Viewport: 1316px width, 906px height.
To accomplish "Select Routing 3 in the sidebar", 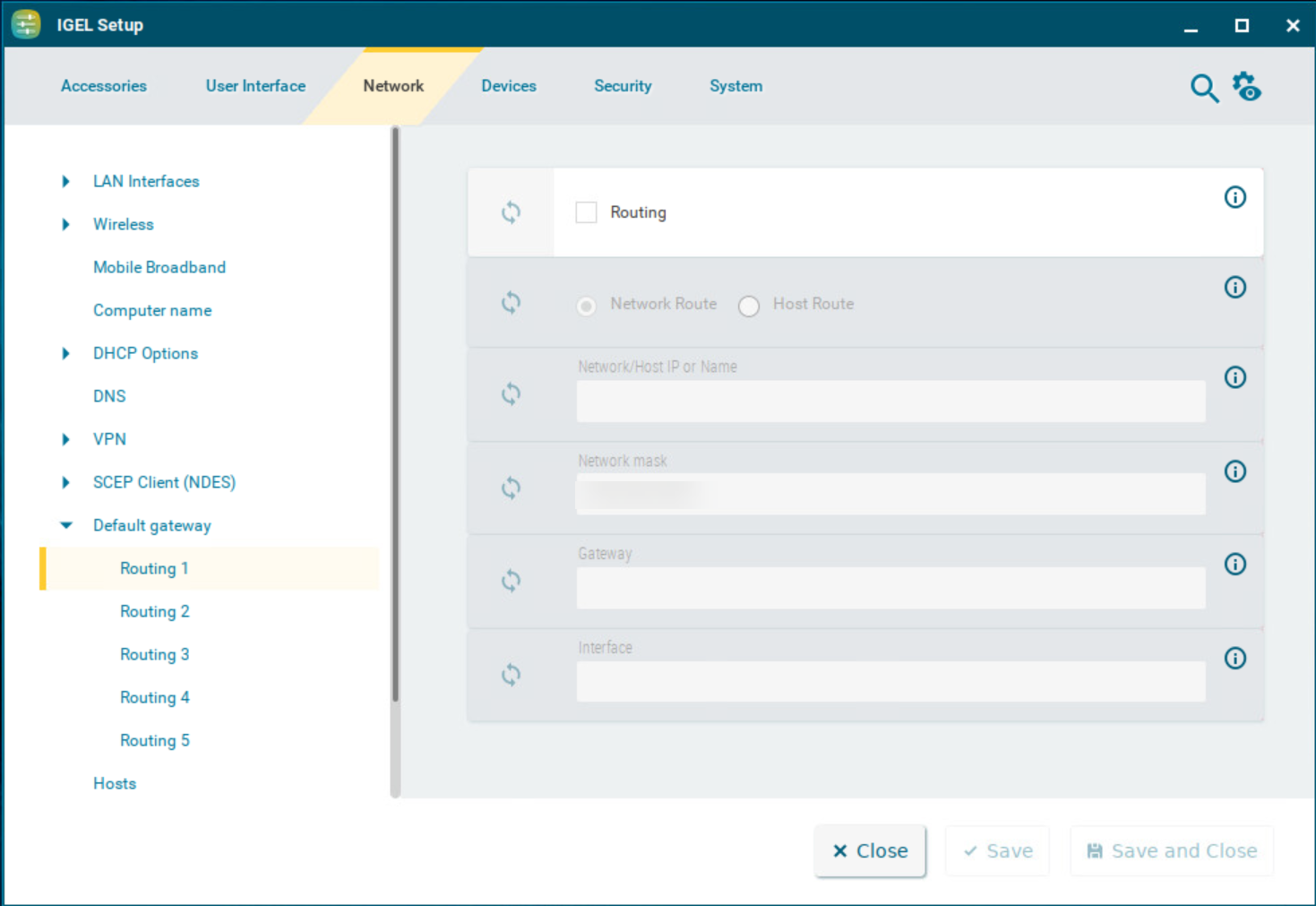I will pos(154,654).
